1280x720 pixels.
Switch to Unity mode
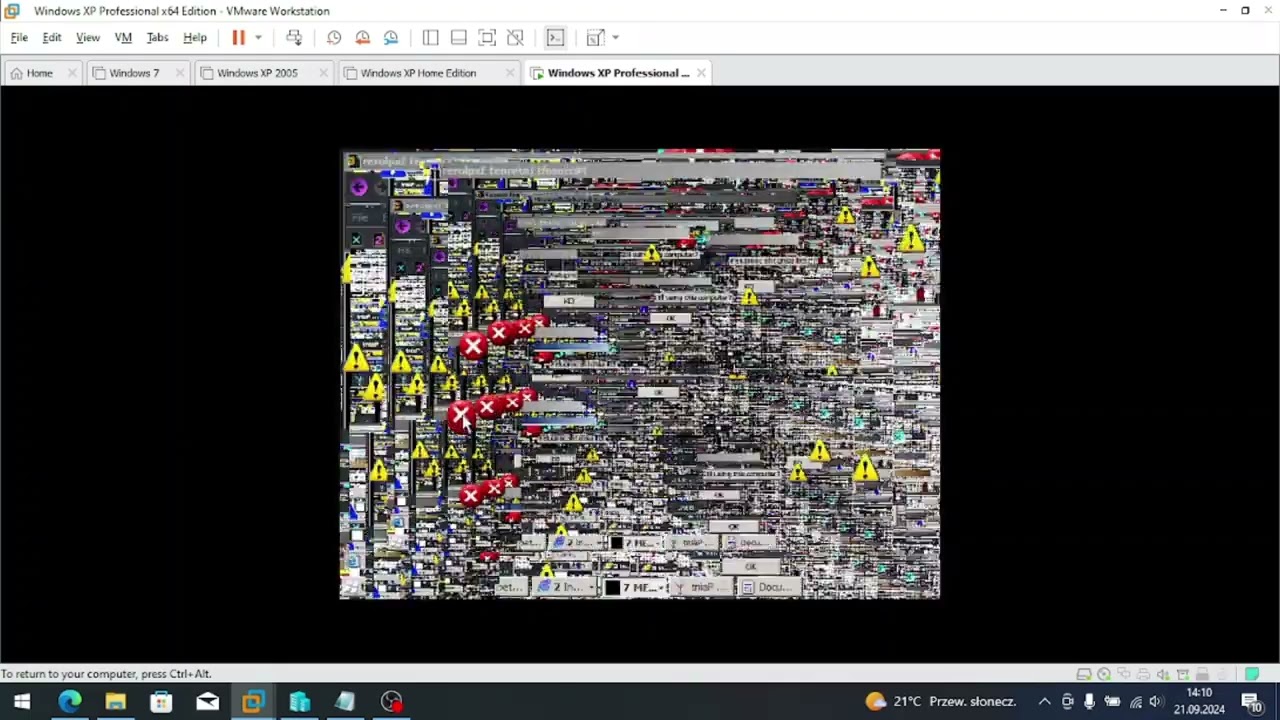[515, 38]
